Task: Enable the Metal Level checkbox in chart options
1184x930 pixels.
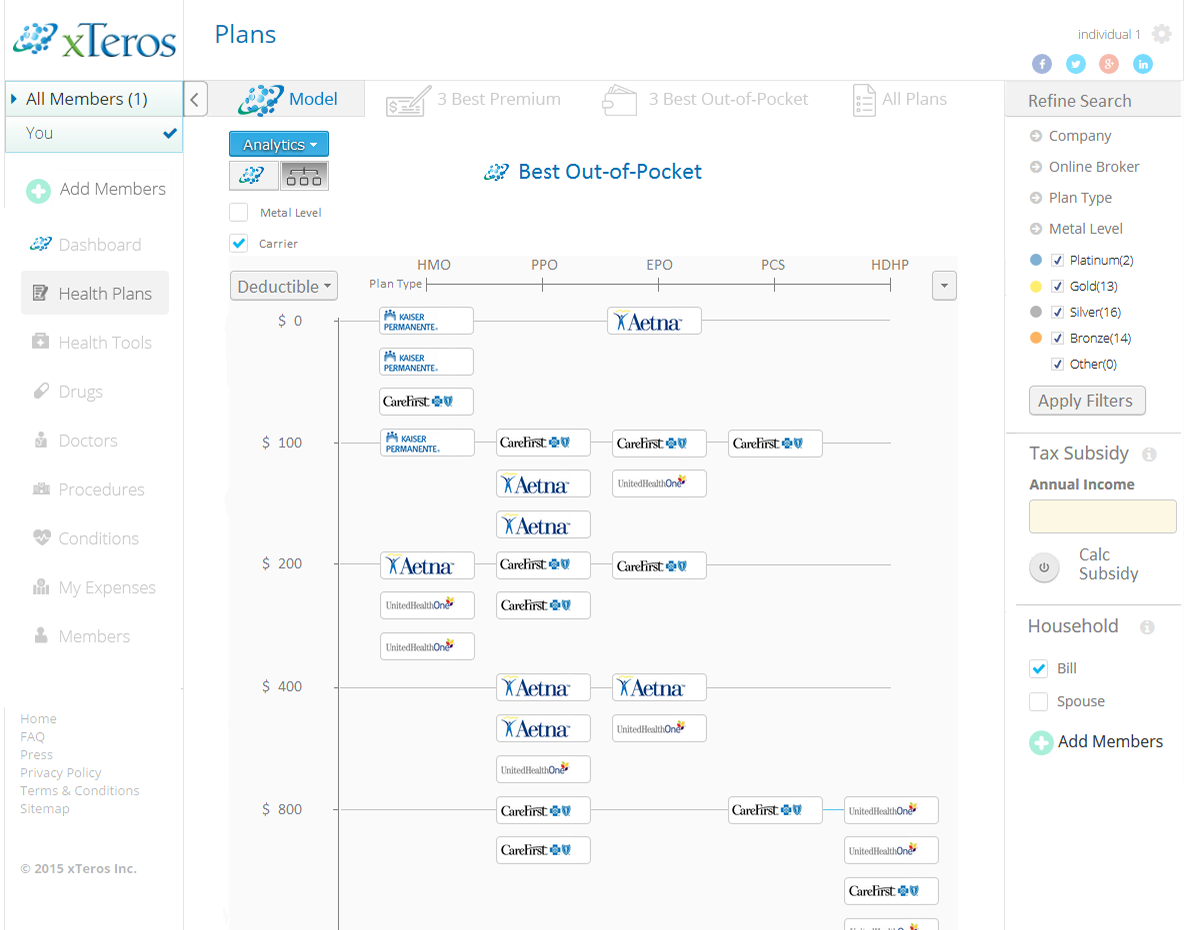Action: point(239,212)
